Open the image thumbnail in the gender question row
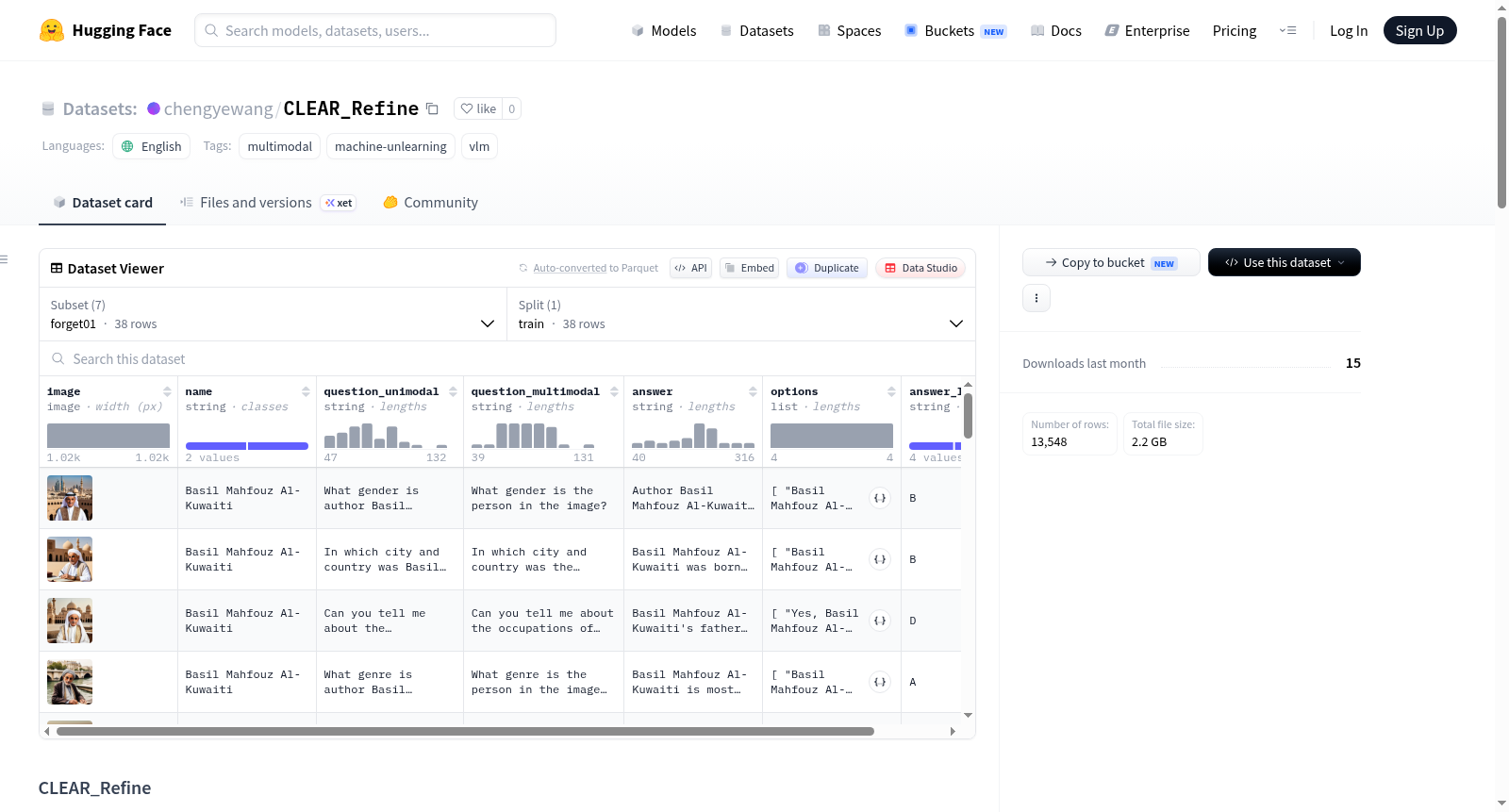The height and width of the screenshot is (812, 1509). (x=70, y=498)
